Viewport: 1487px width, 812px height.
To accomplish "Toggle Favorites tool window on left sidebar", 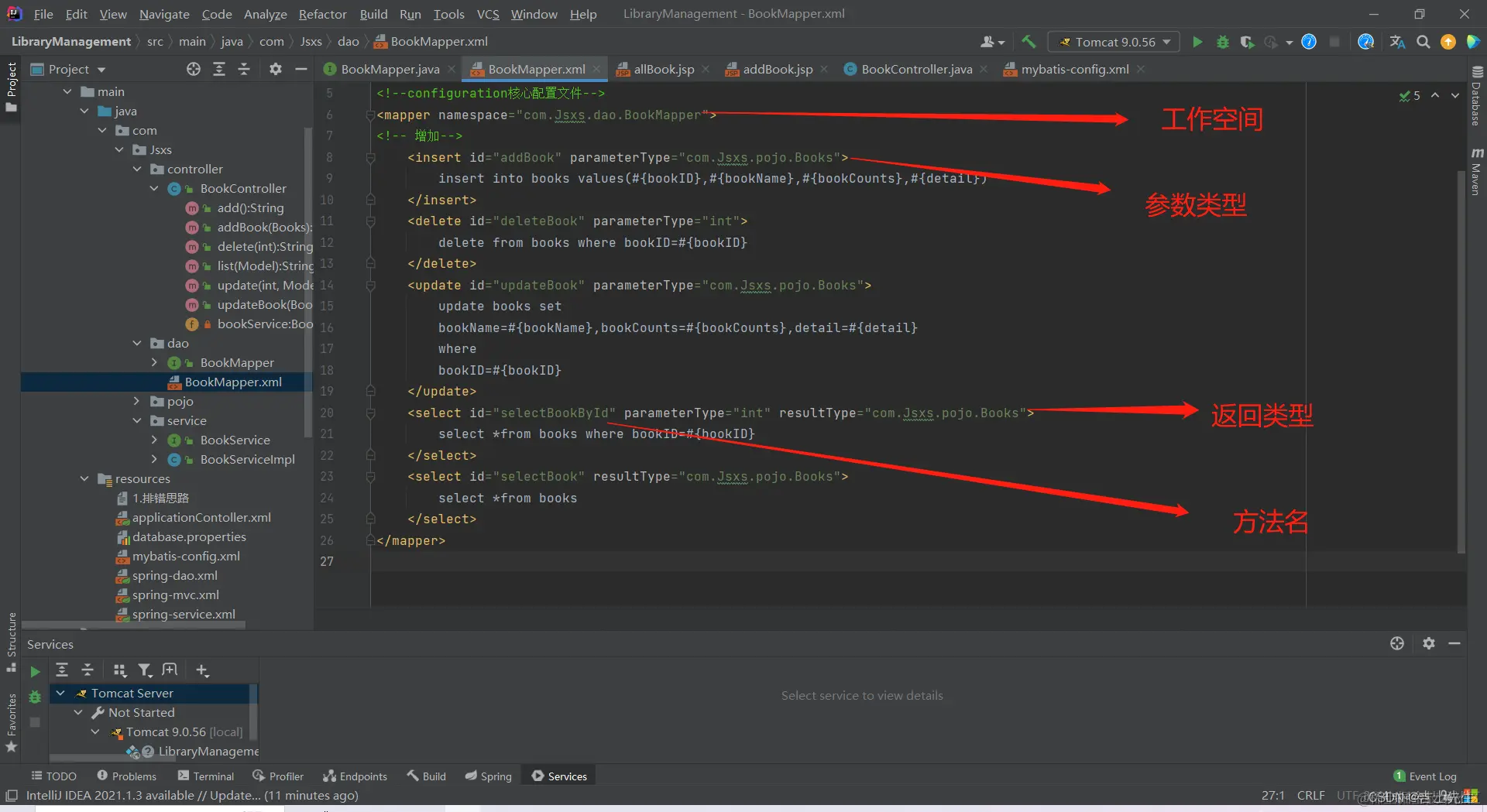I will 12,721.
